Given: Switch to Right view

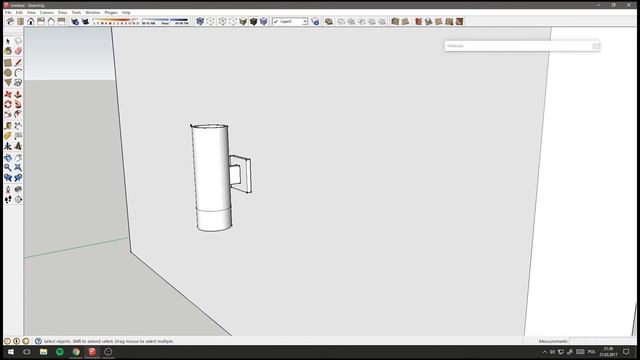Looking at the screenshot, I should click(41, 21).
